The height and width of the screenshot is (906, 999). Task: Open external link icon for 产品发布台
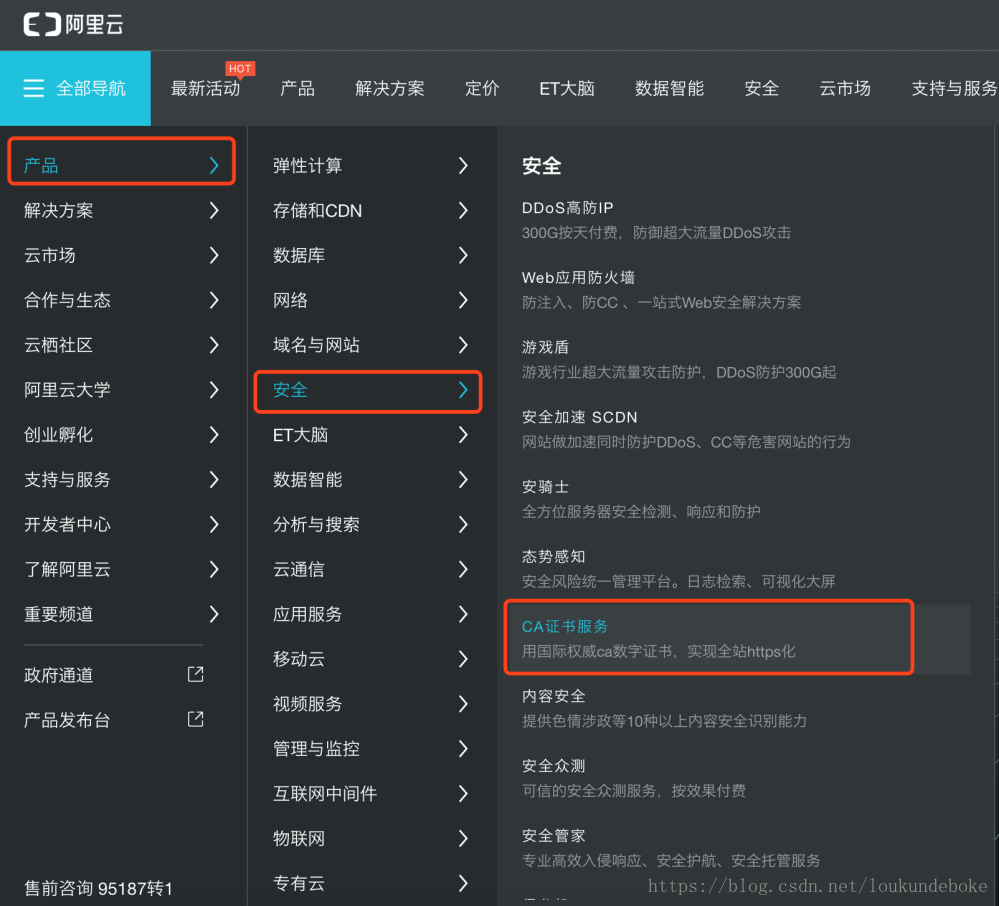click(196, 719)
